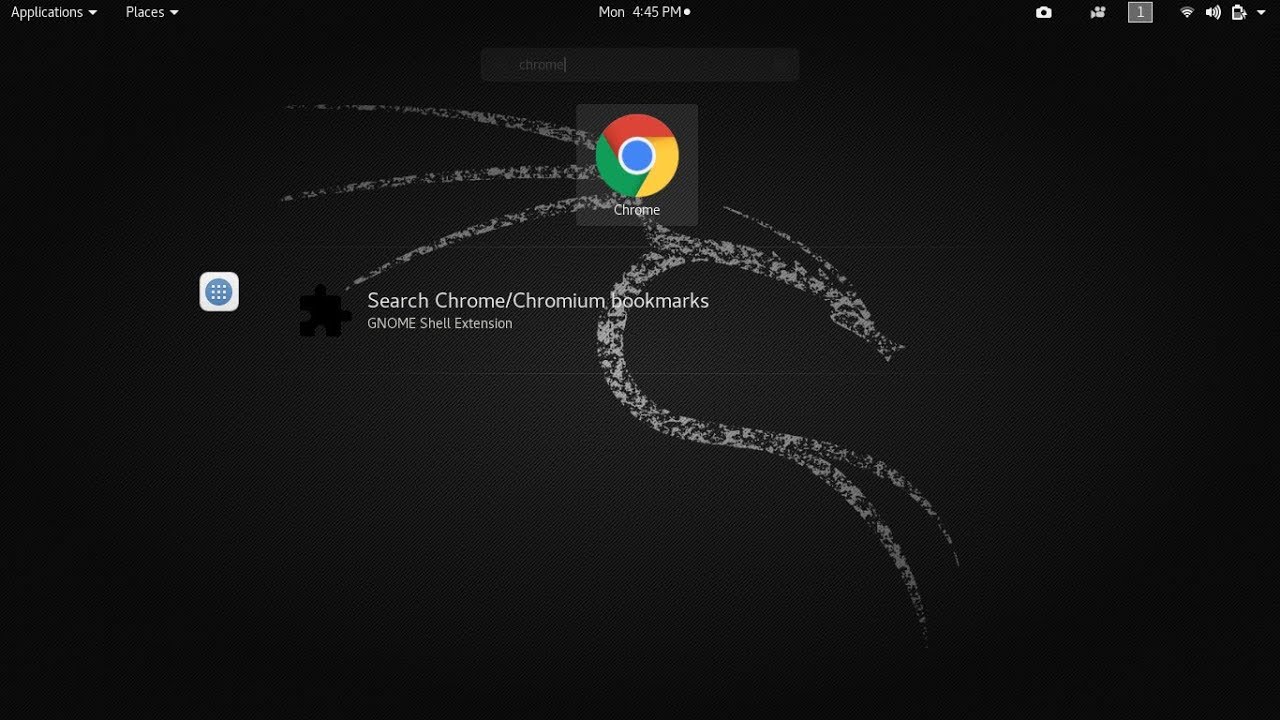1280x720 pixels.
Task: Click the battery power icon
Action: [x=1239, y=12]
